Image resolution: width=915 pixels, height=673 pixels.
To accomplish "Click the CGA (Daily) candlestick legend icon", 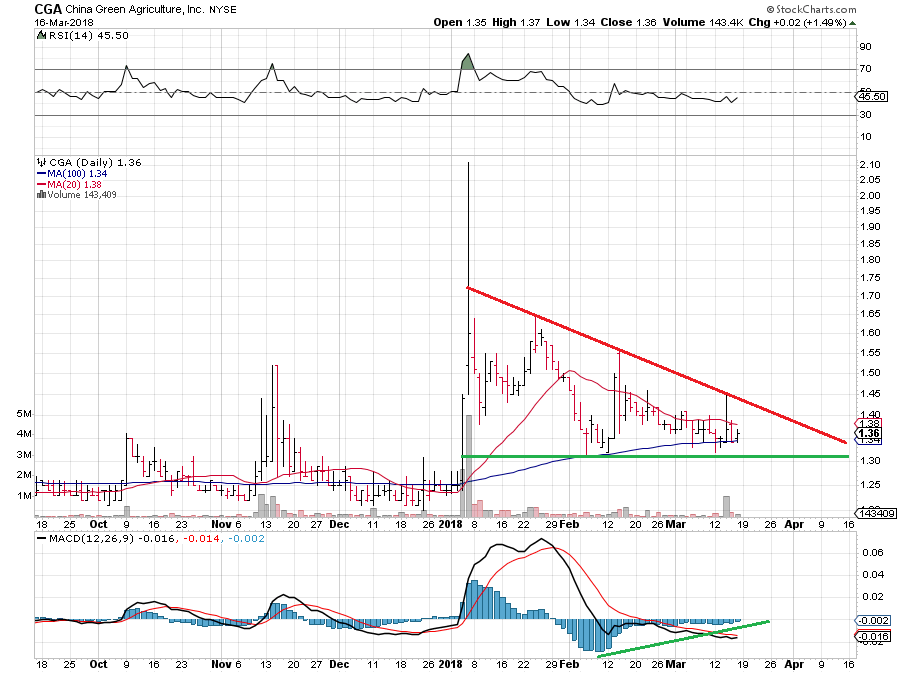I will tap(41, 162).
